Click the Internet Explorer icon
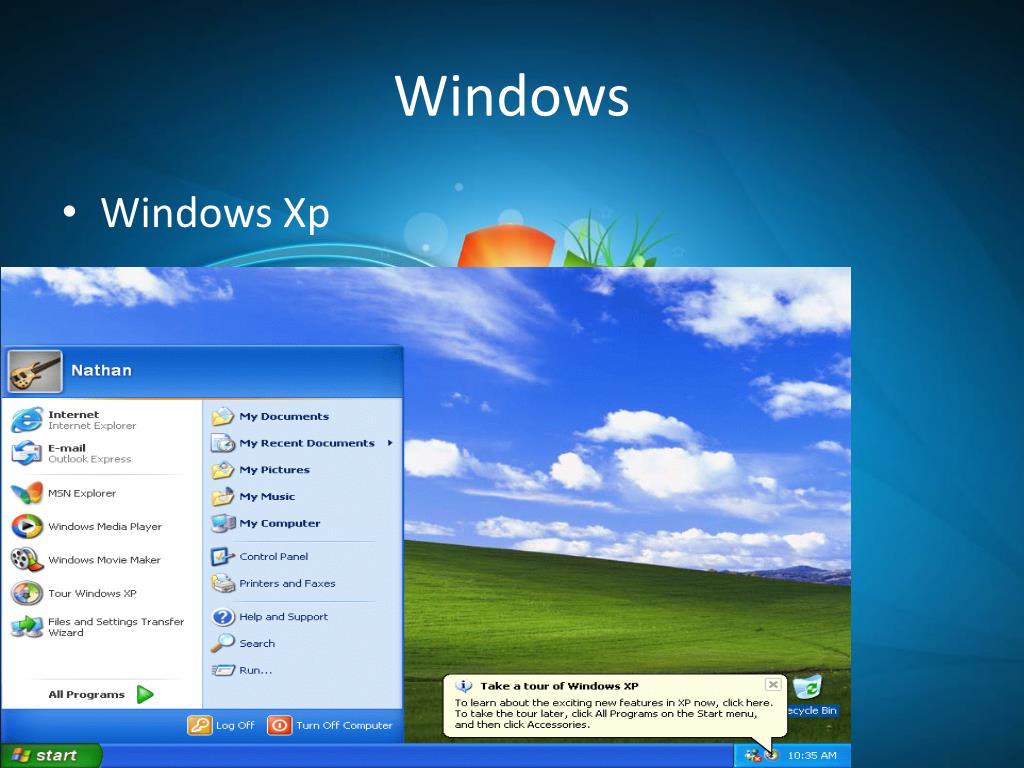1024x768 pixels. (x=27, y=419)
